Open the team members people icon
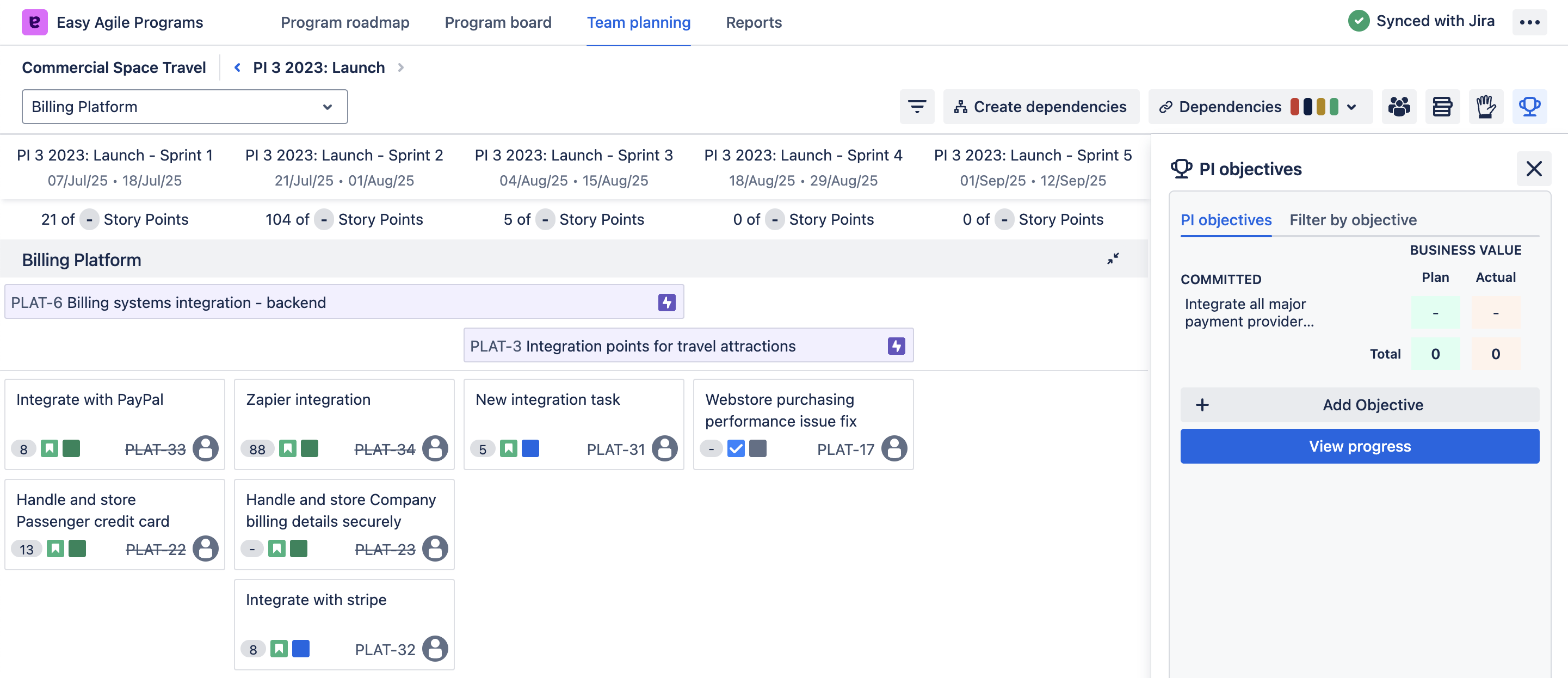 click(x=1398, y=107)
